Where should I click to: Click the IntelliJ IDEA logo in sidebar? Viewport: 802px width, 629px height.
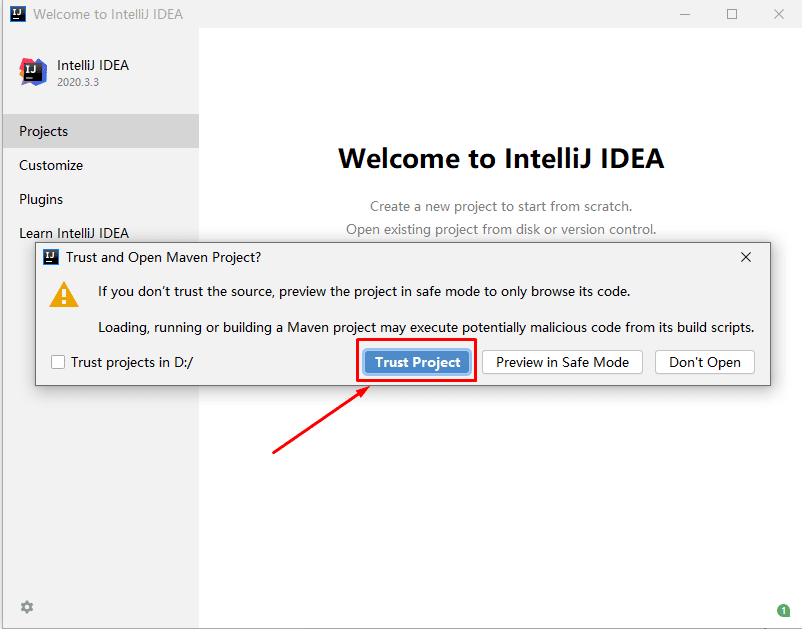(33, 72)
